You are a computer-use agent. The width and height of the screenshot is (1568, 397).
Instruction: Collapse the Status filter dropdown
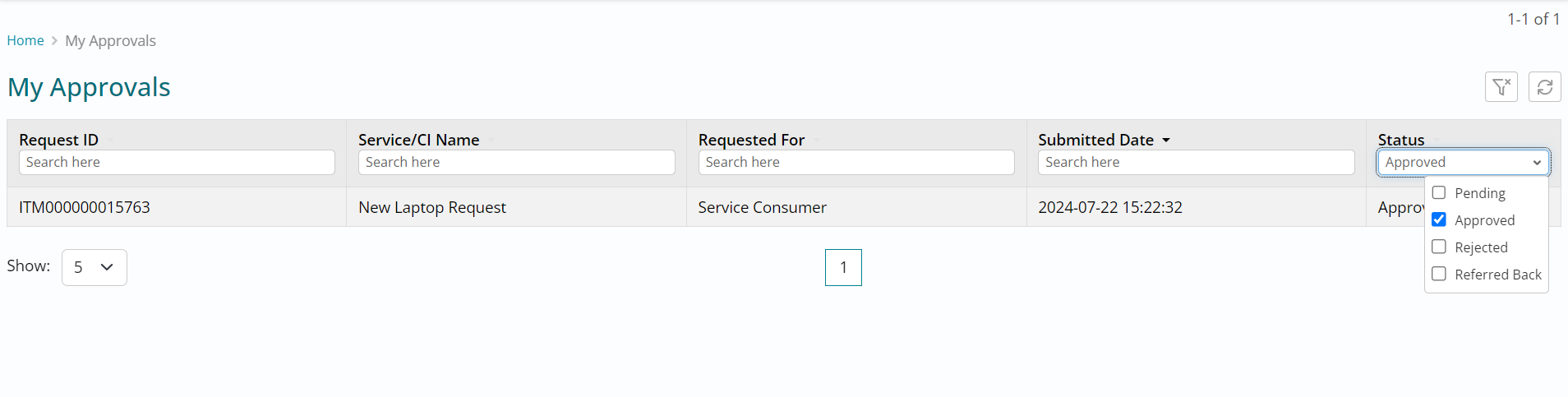click(1463, 163)
